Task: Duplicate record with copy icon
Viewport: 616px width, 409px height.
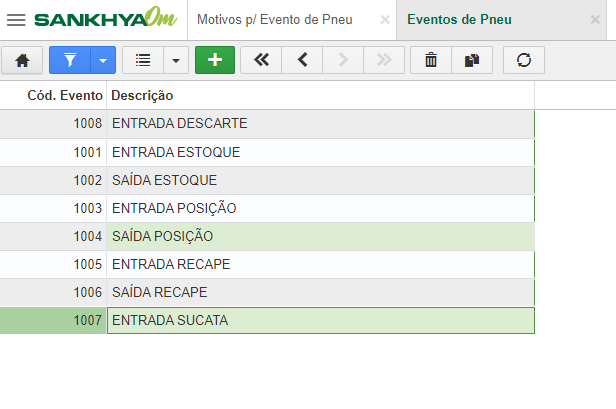Action: pos(472,60)
